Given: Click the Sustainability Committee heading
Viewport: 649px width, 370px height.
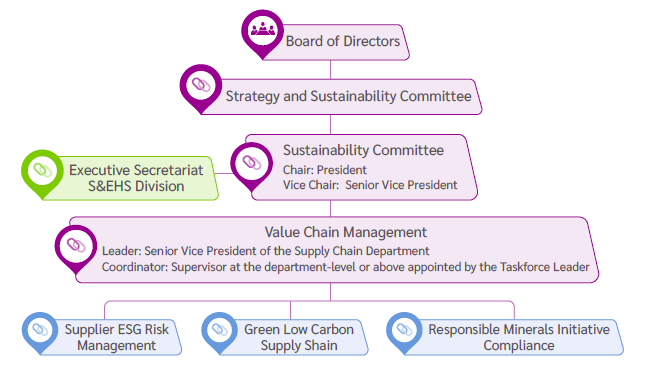Looking at the screenshot, I should pyautogui.click(x=363, y=150).
